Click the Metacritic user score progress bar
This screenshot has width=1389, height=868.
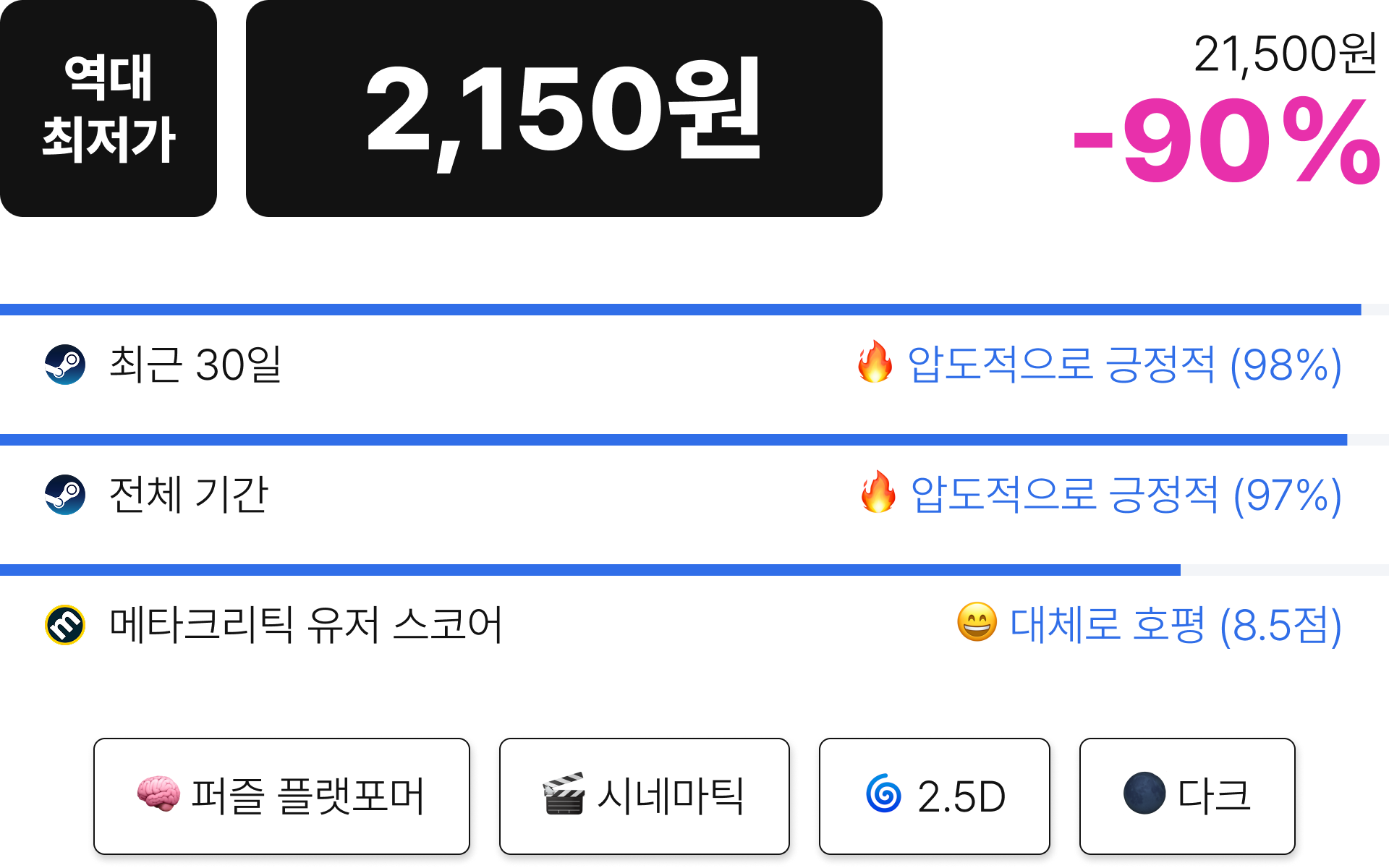pyautogui.click(x=694, y=570)
